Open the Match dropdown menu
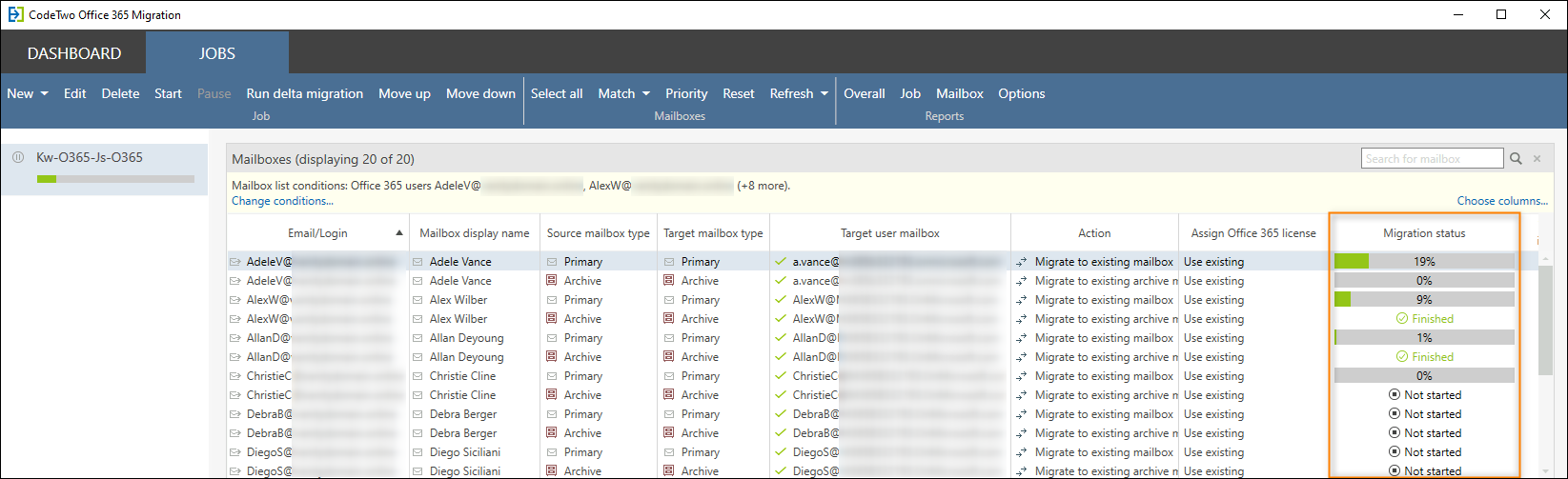 coord(623,93)
